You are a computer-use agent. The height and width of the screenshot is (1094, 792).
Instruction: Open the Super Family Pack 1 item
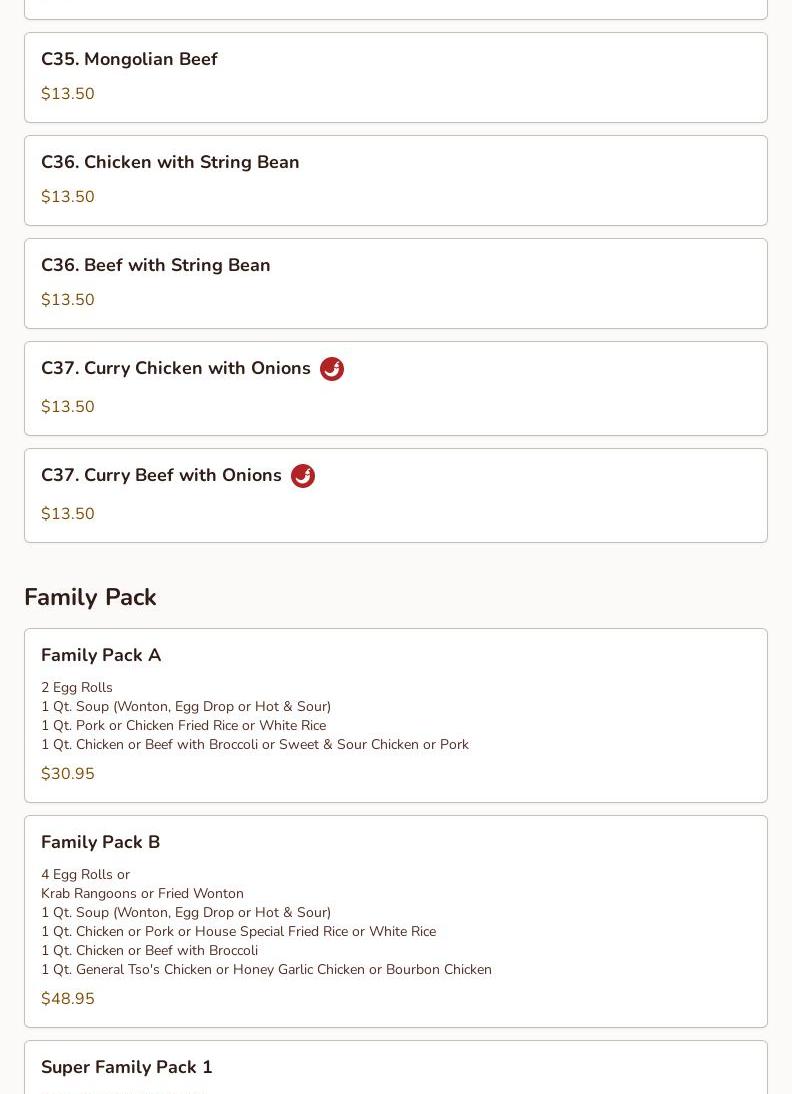click(127, 1067)
